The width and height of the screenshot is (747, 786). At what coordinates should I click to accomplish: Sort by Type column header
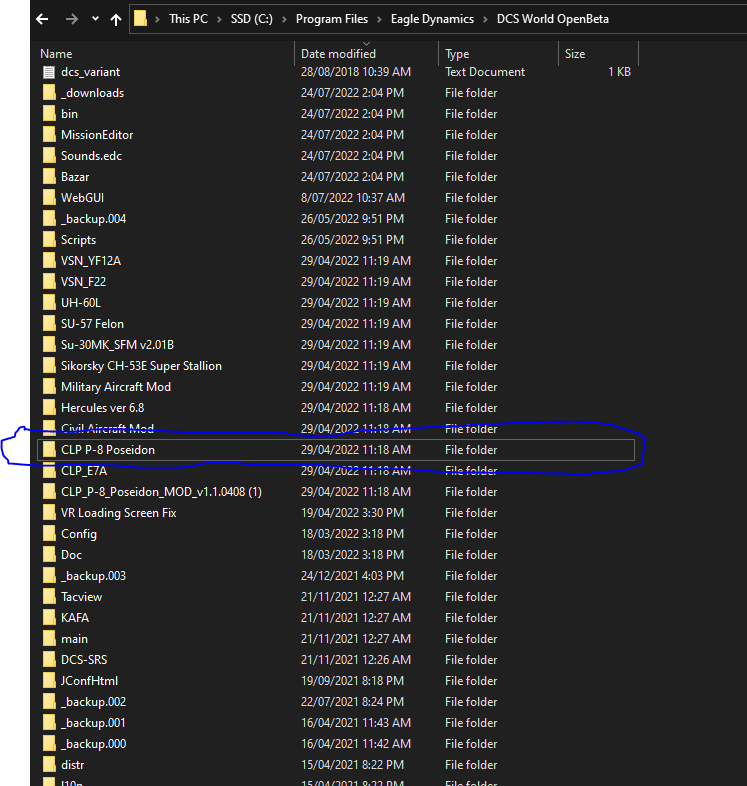tap(457, 54)
